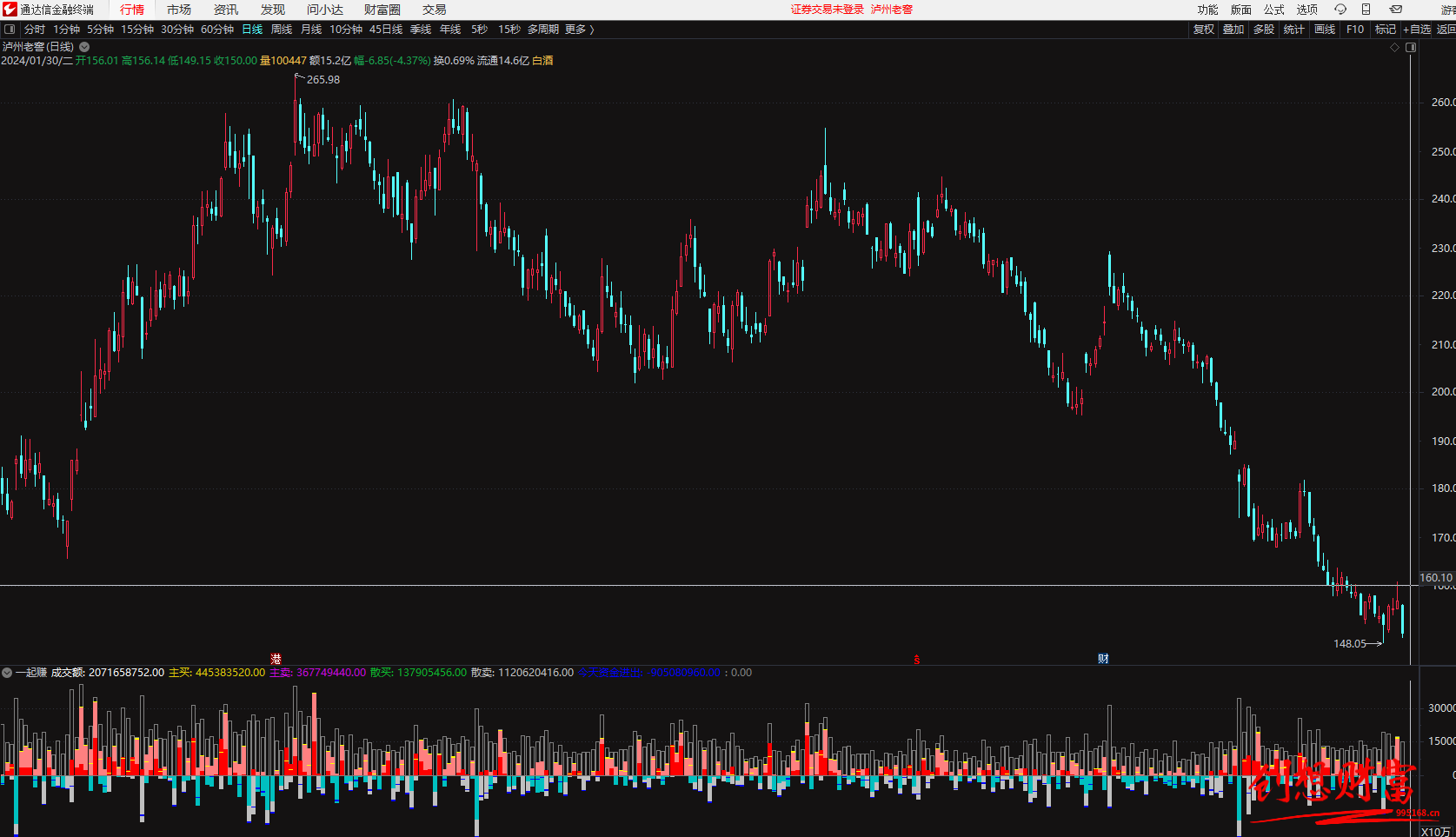Image resolution: width=1456 pixels, height=837 pixels.
Task: Open the 交易 tab
Action: (435, 10)
